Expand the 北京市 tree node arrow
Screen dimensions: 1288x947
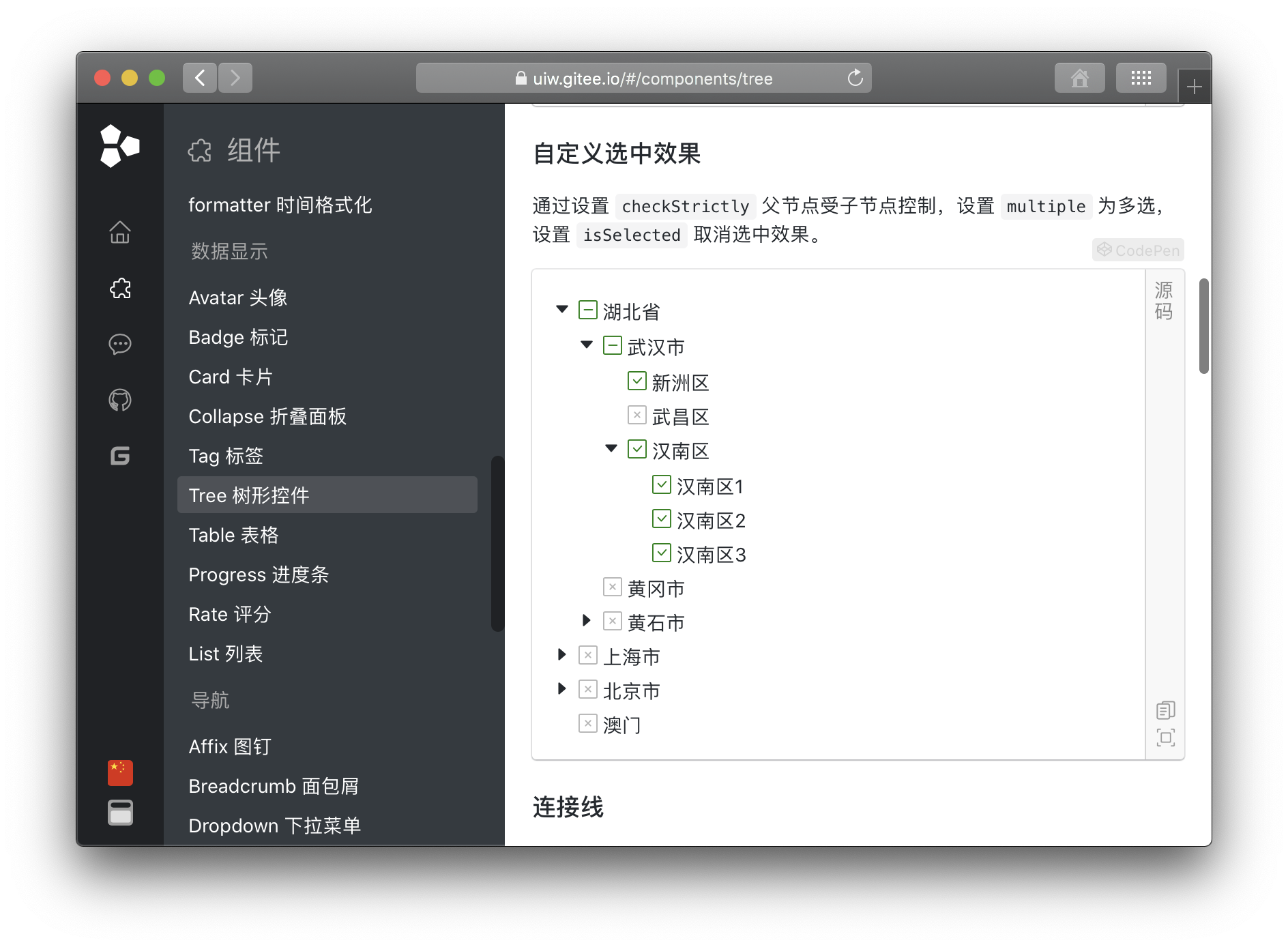[x=561, y=688]
